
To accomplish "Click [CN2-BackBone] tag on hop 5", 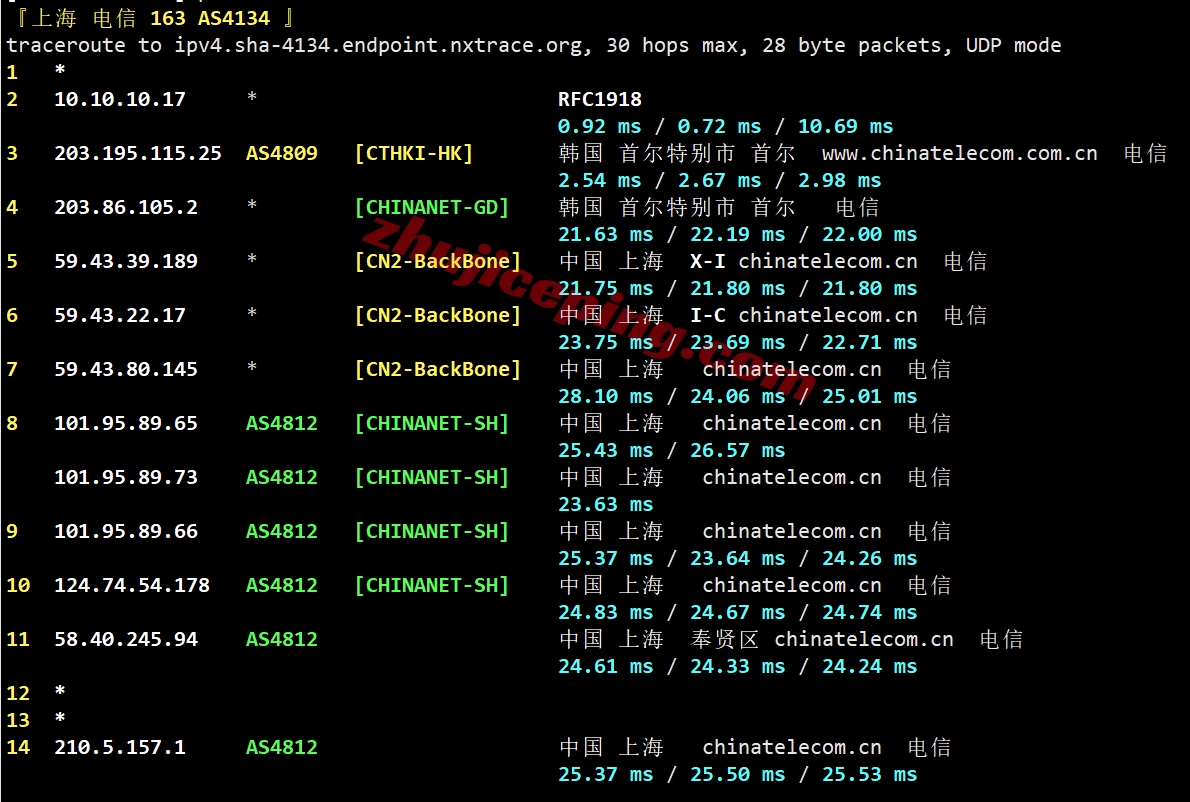I will click(438, 261).
